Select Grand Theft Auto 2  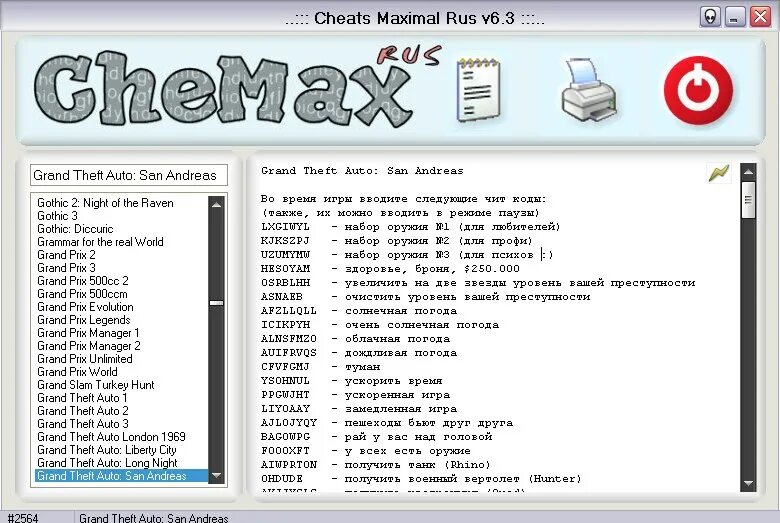pos(83,411)
